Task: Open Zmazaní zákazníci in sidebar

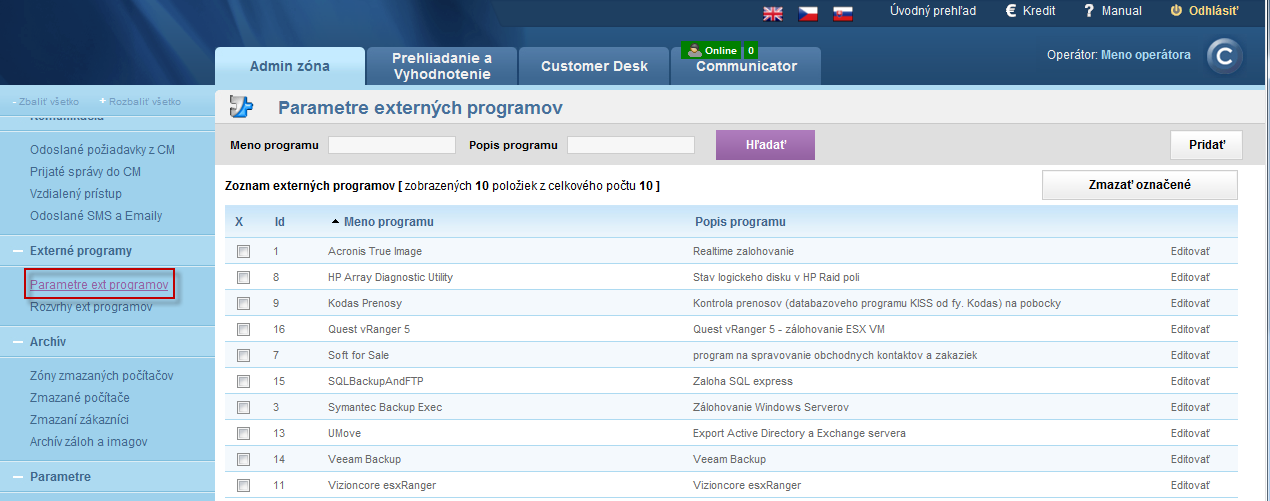Action: click(x=79, y=420)
